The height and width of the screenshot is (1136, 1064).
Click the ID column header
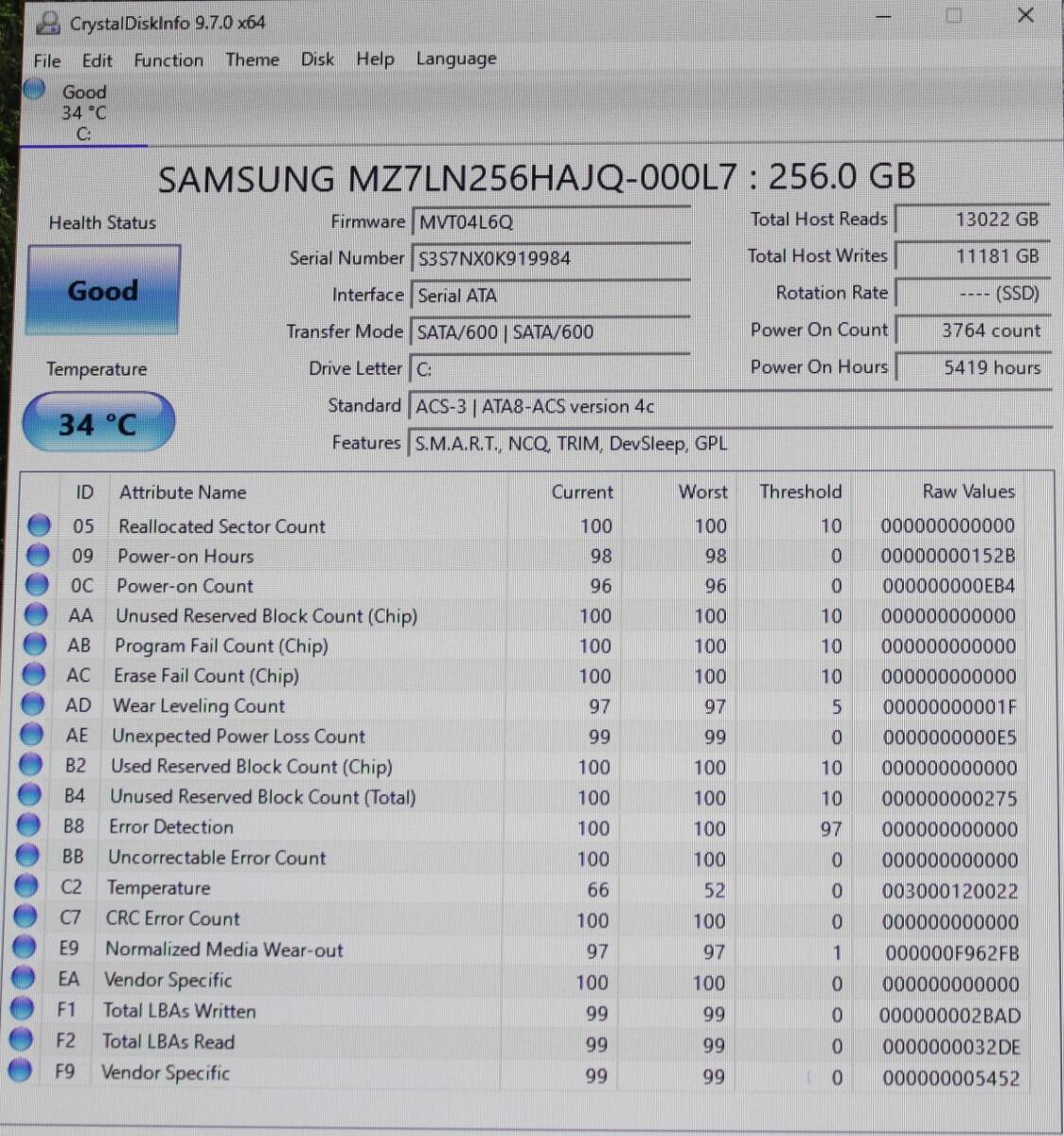pos(84,492)
